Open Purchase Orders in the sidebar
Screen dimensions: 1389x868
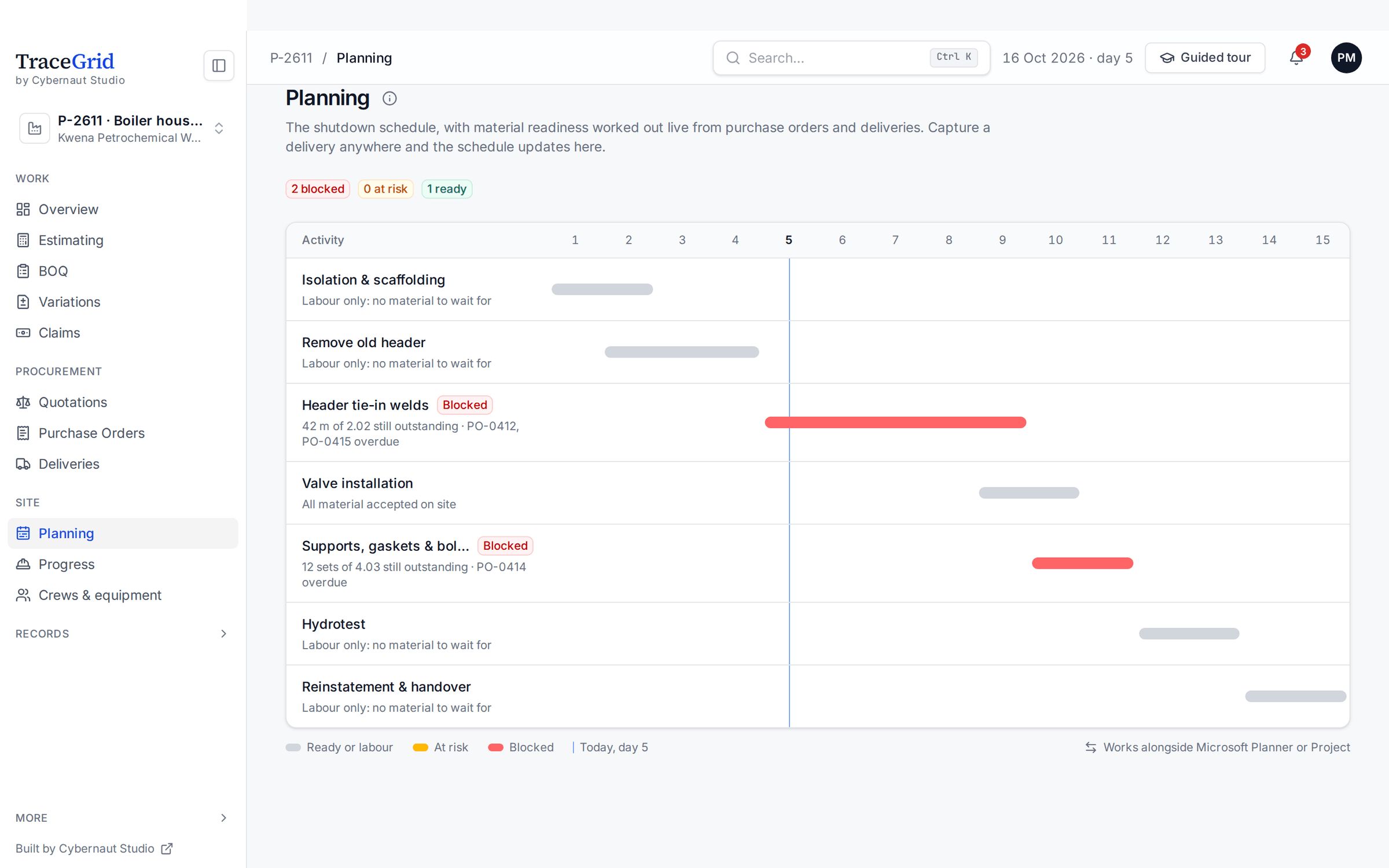coord(123,433)
